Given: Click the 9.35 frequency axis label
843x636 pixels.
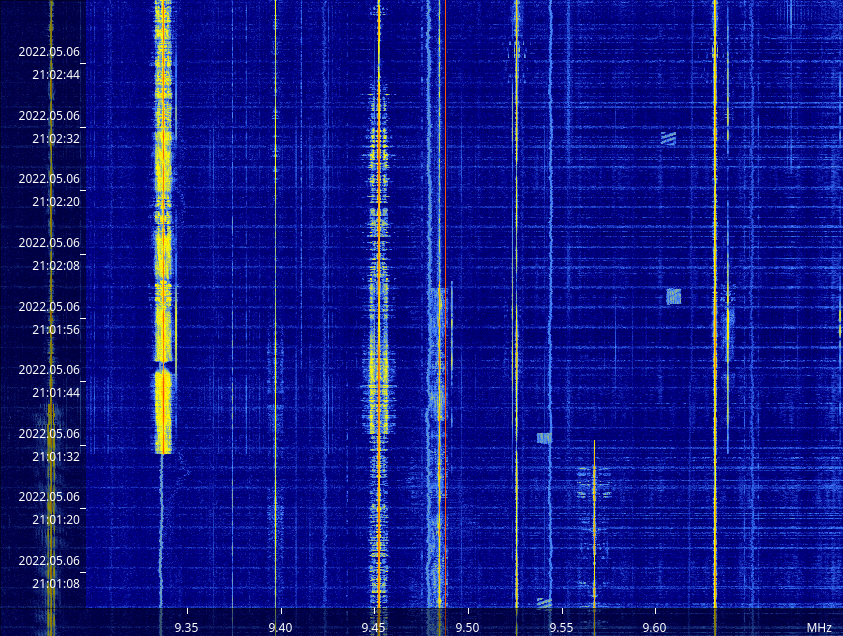Looking at the screenshot, I should click(187, 627).
